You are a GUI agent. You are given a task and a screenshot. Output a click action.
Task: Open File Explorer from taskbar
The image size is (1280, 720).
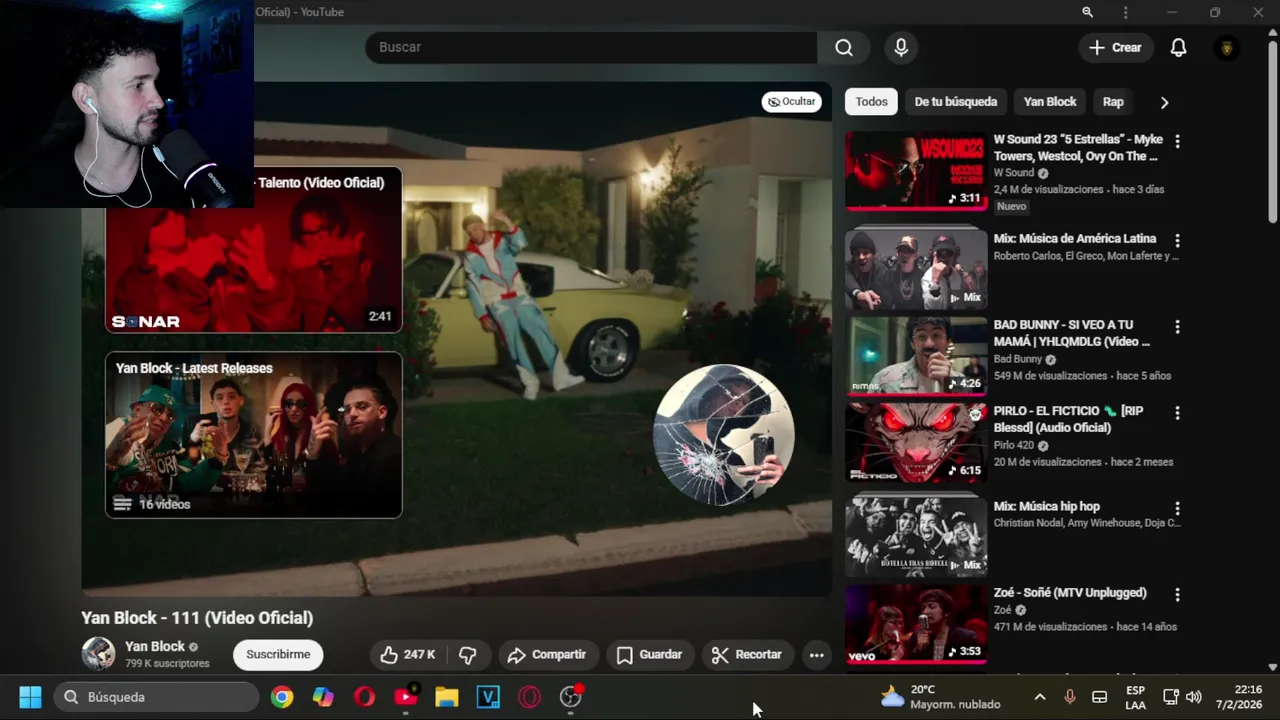(x=447, y=697)
